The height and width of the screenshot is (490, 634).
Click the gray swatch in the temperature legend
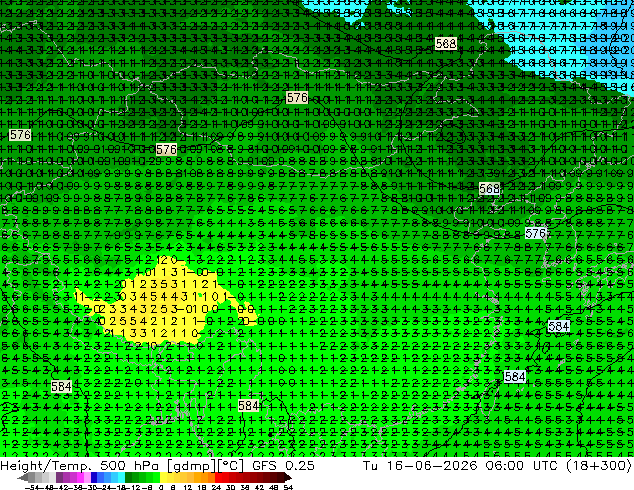(32, 478)
